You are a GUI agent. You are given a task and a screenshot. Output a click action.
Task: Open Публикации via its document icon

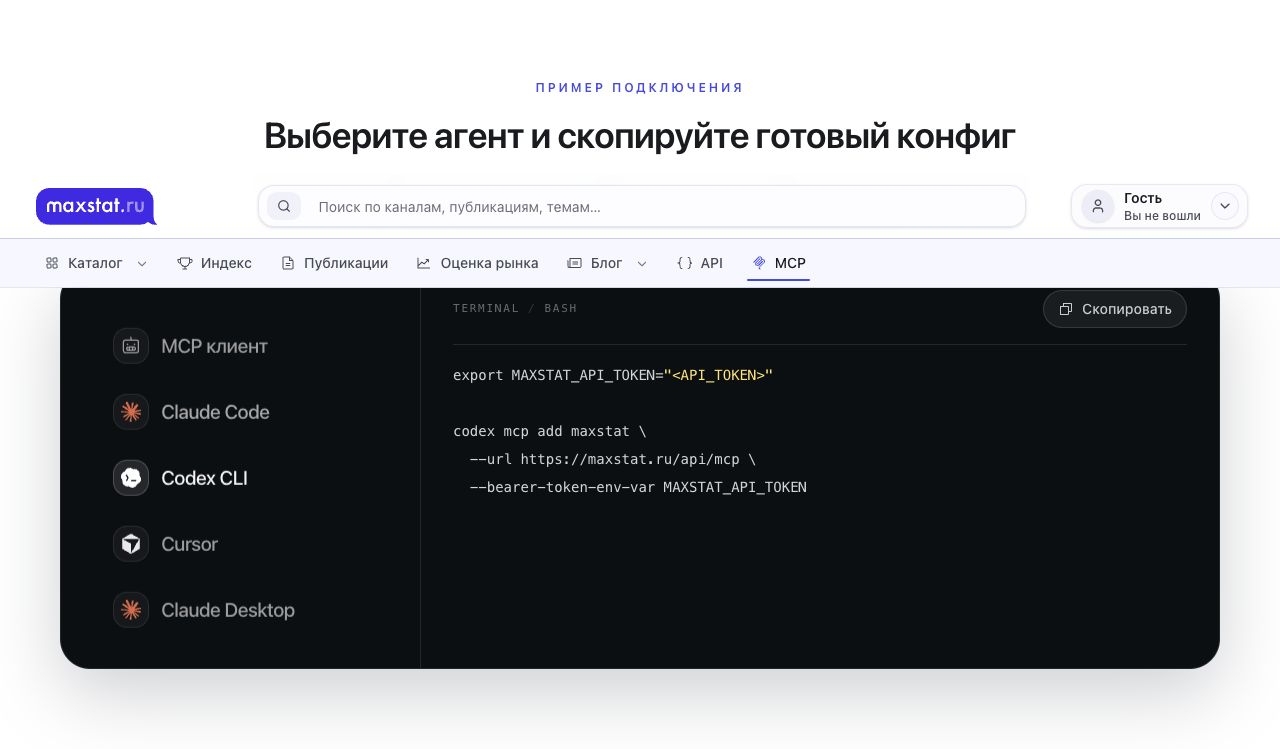288,263
